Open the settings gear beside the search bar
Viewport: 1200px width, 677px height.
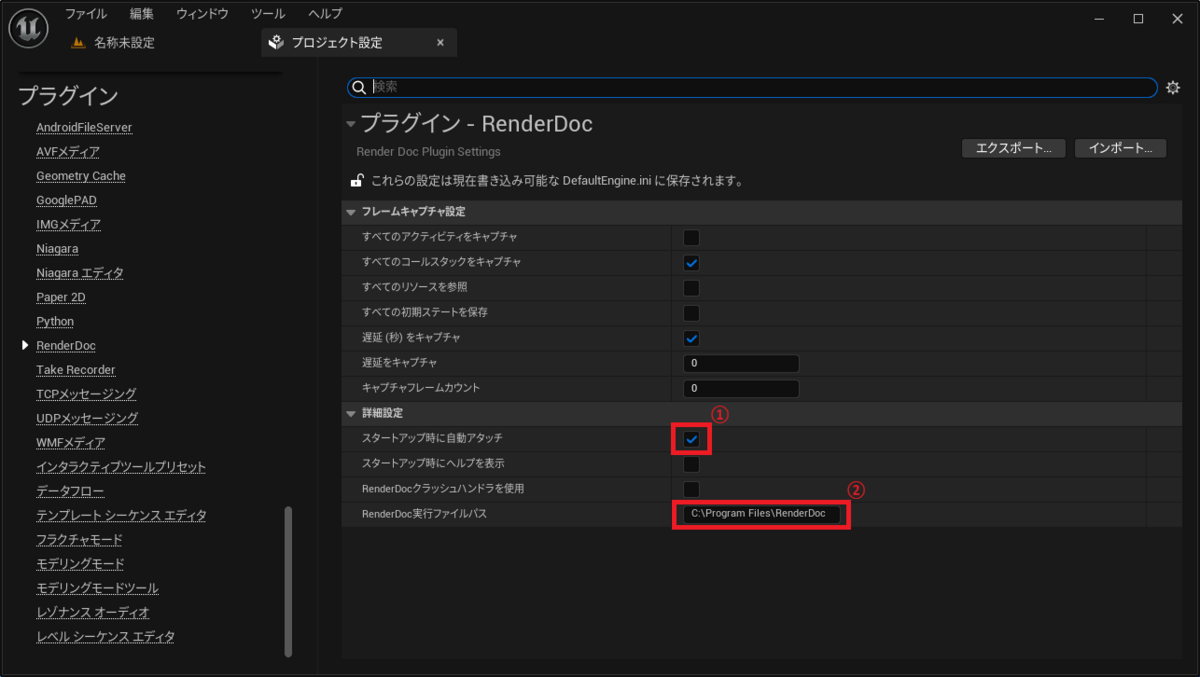[x=1172, y=88]
